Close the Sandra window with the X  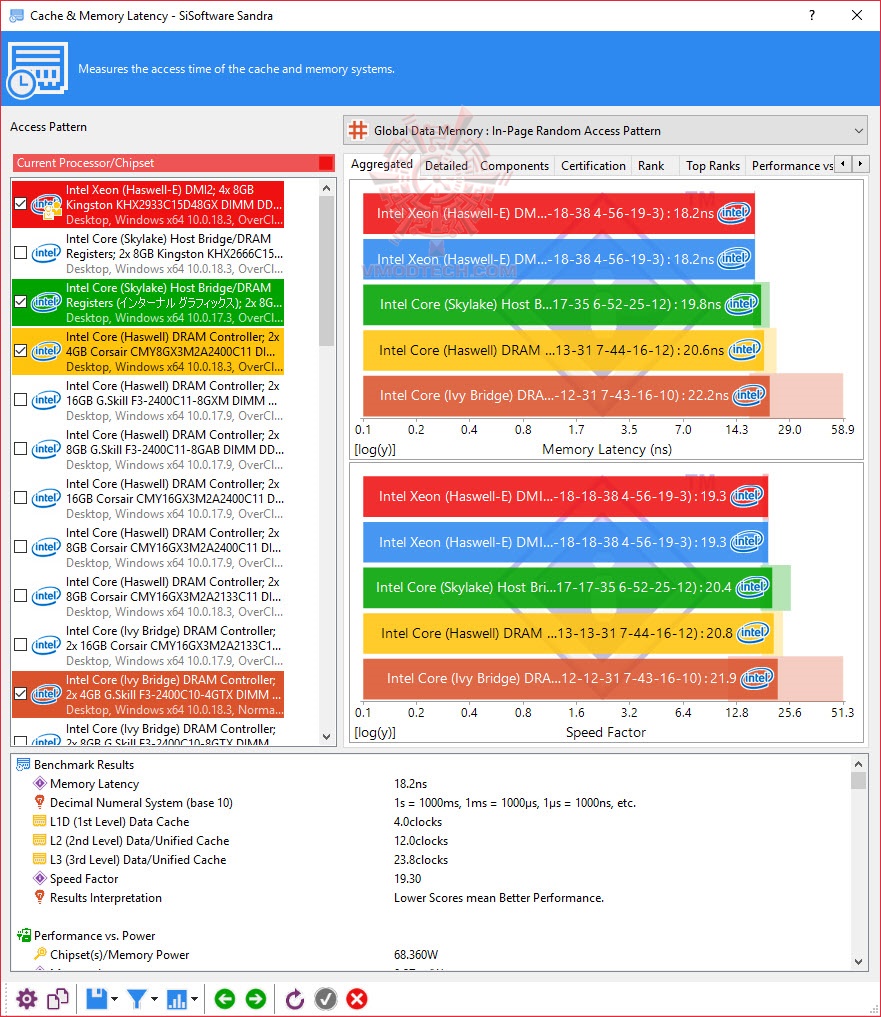[857, 15]
